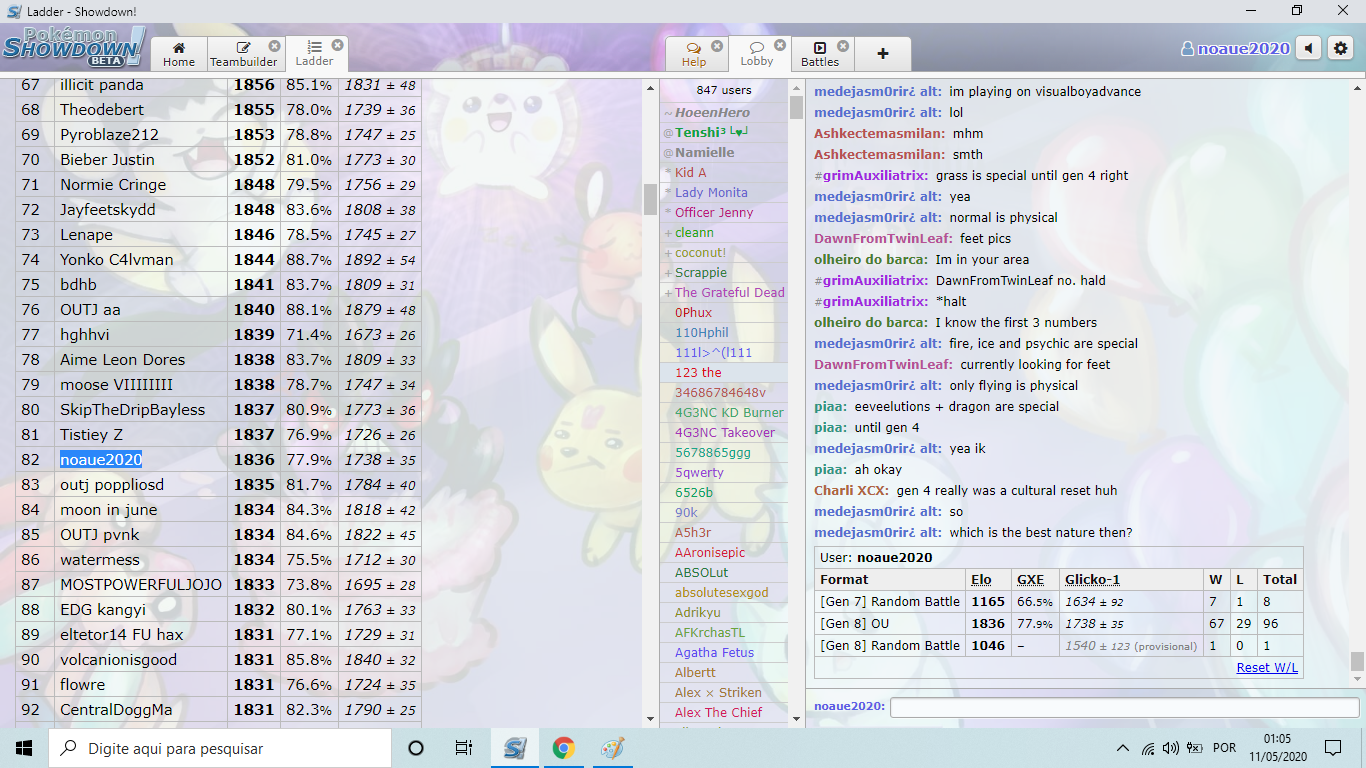Close the Battles tab
The image size is (1366, 768).
[843, 46]
